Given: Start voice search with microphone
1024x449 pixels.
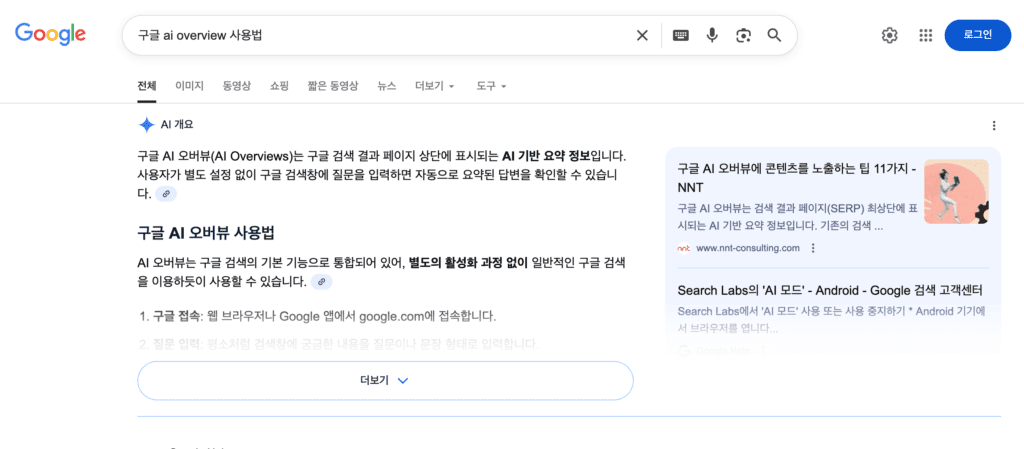Looking at the screenshot, I should click(712, 35).
